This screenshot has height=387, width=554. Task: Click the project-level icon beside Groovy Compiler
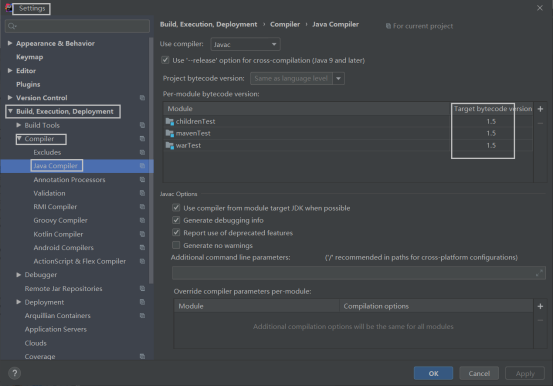pos(142,221)
